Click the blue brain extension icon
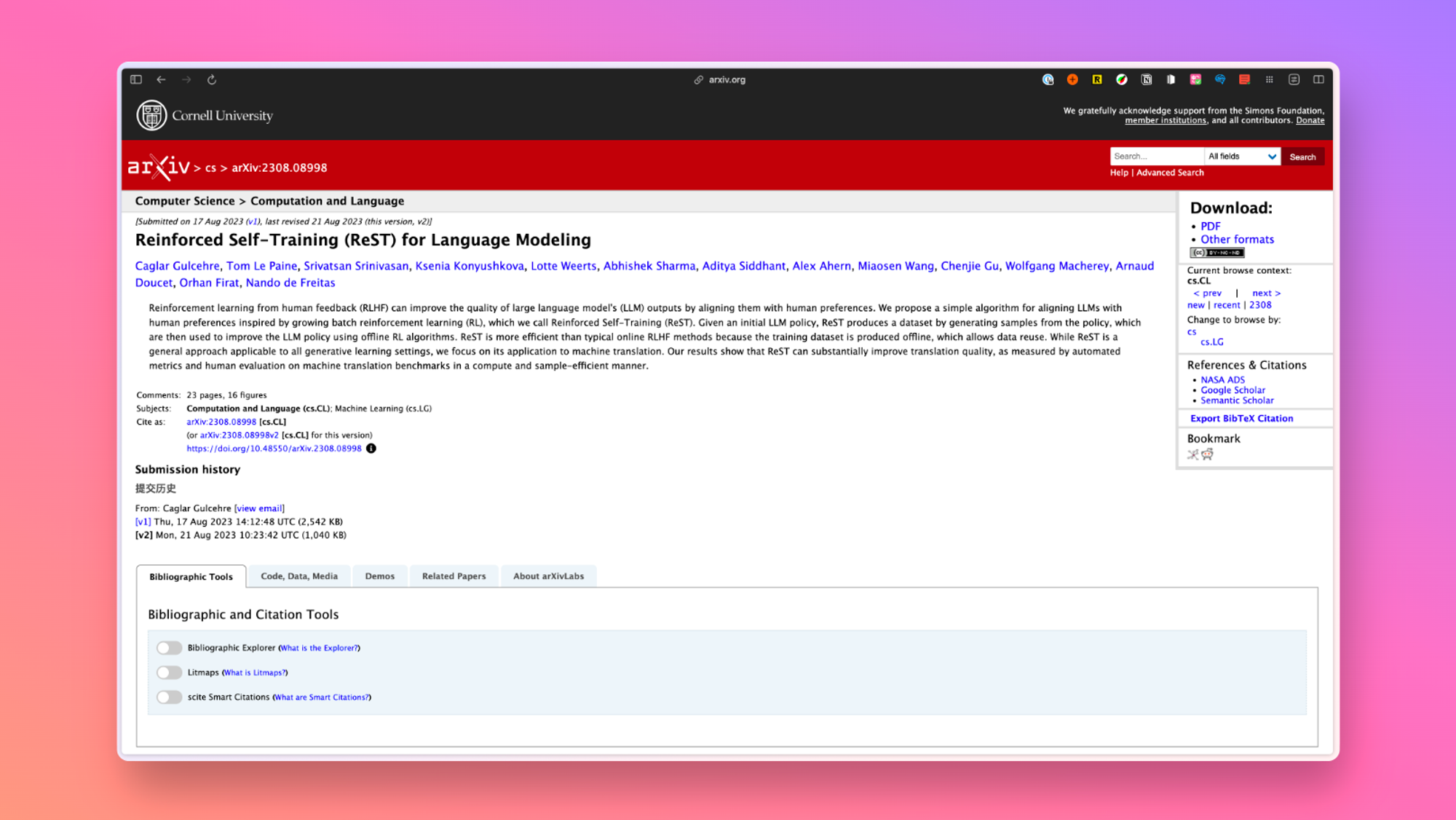 click(1220, 79)
